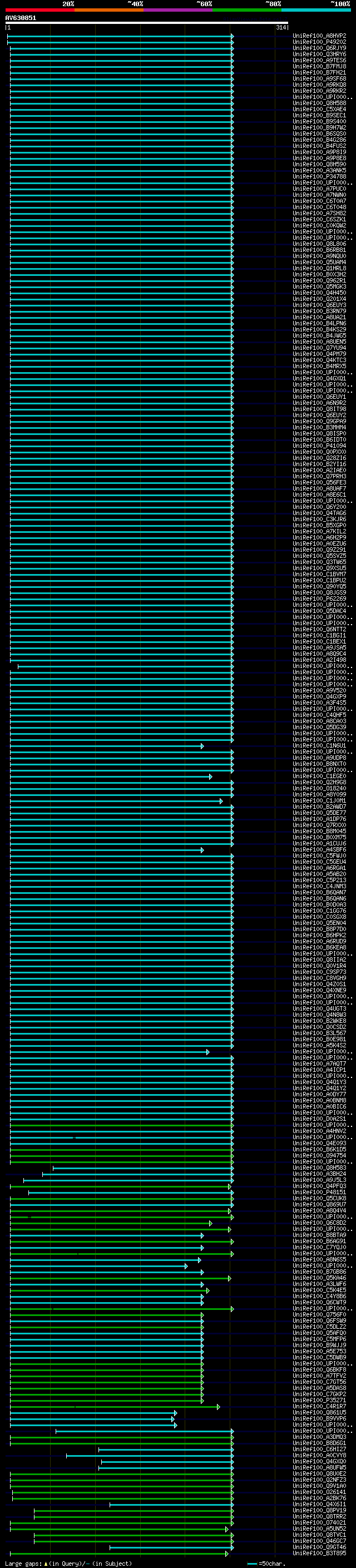The width and height of the screenshot is (356, 1568).
Task: Select hit label UniRef100_A3DMQ3
Action: point(319,1437)
